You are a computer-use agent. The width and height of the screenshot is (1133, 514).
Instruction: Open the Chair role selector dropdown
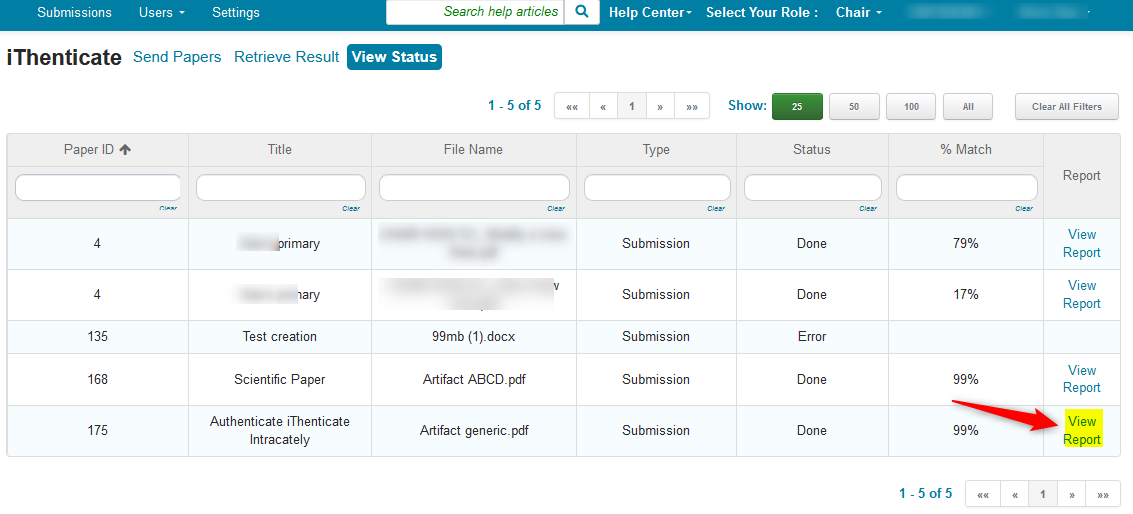point(858,13)
